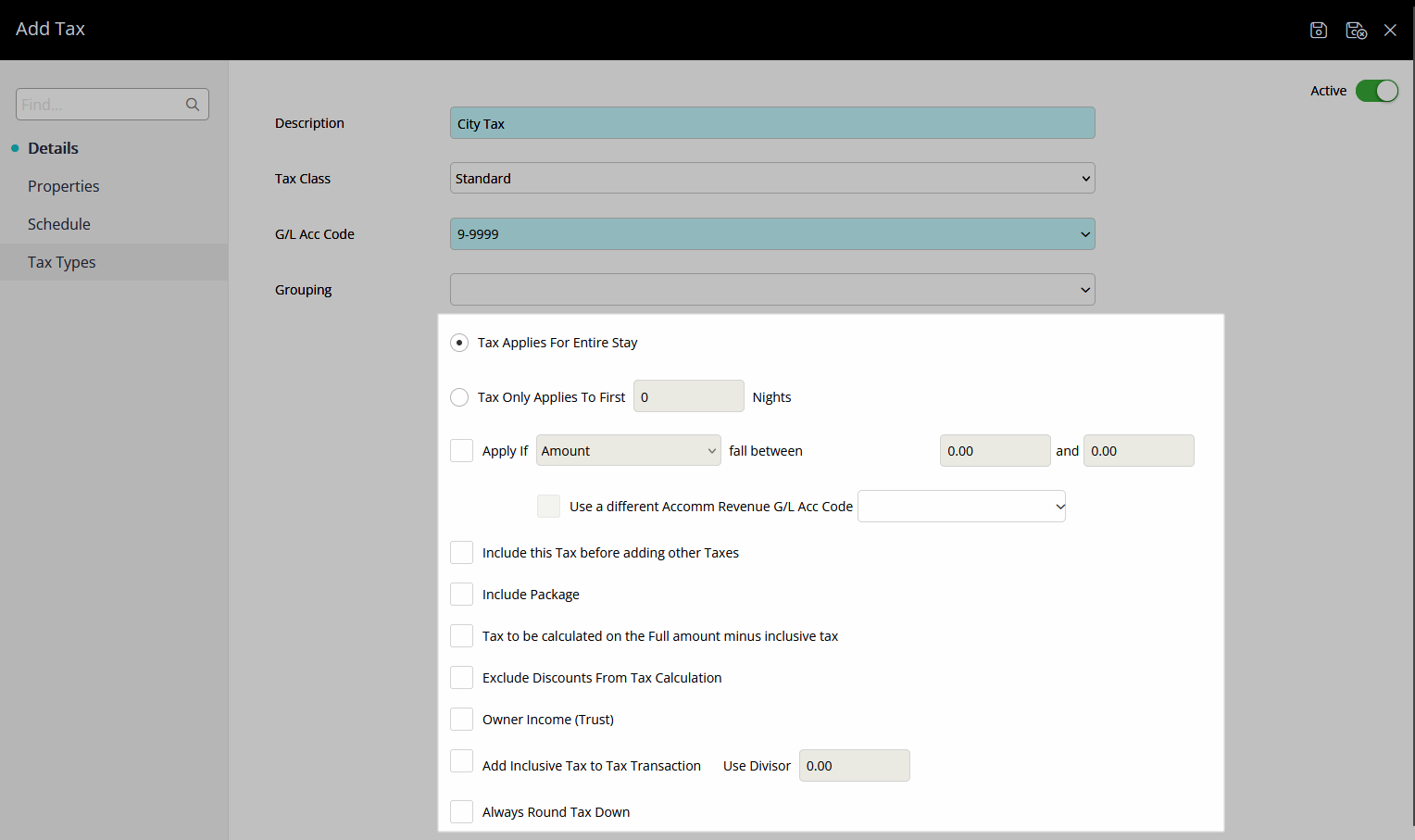Click the Description field with City Tax
This screenshot has height=840, width=1415.
[x=772, y=123]
